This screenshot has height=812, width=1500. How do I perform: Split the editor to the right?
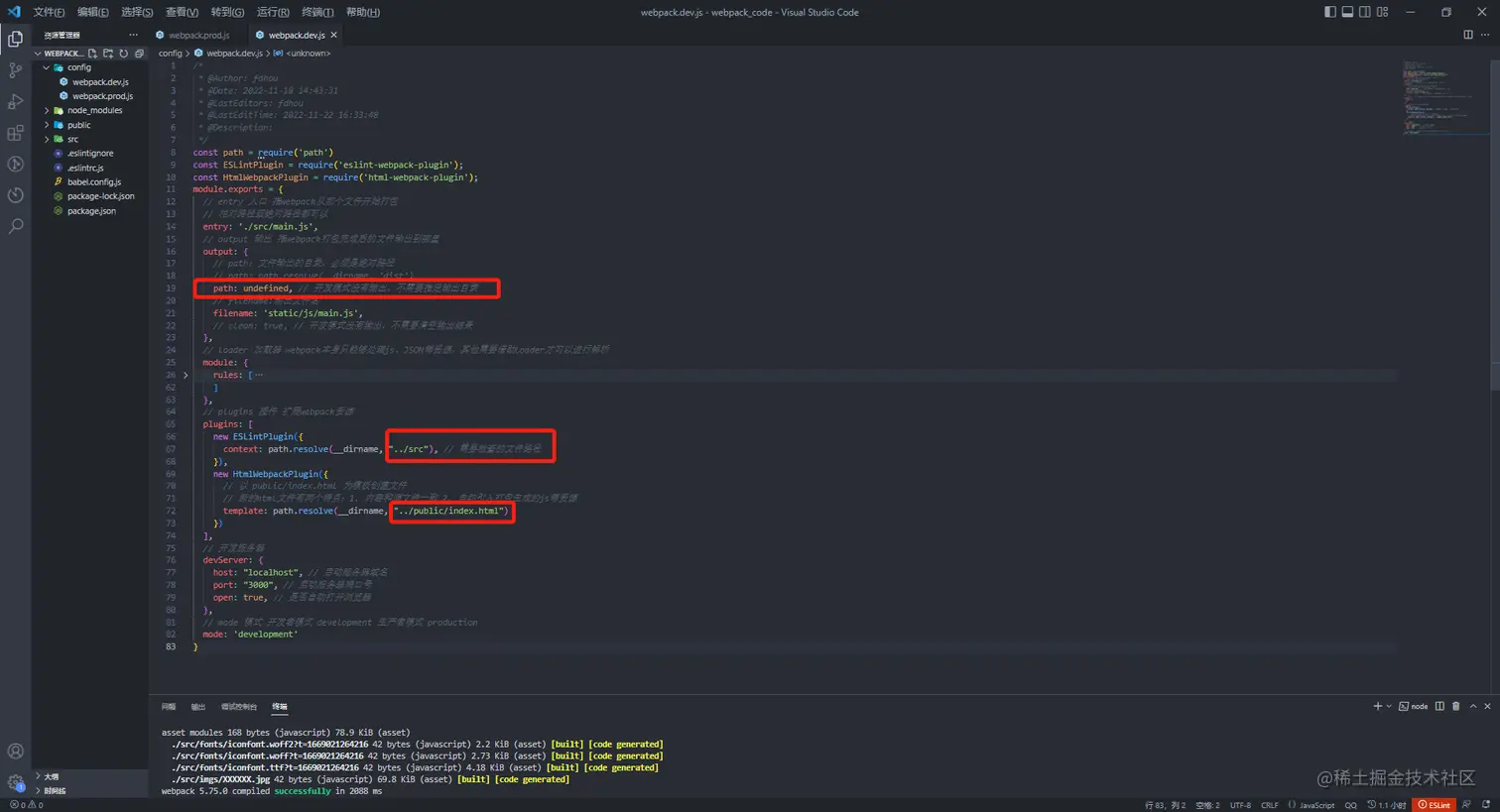click(1468, 35)
